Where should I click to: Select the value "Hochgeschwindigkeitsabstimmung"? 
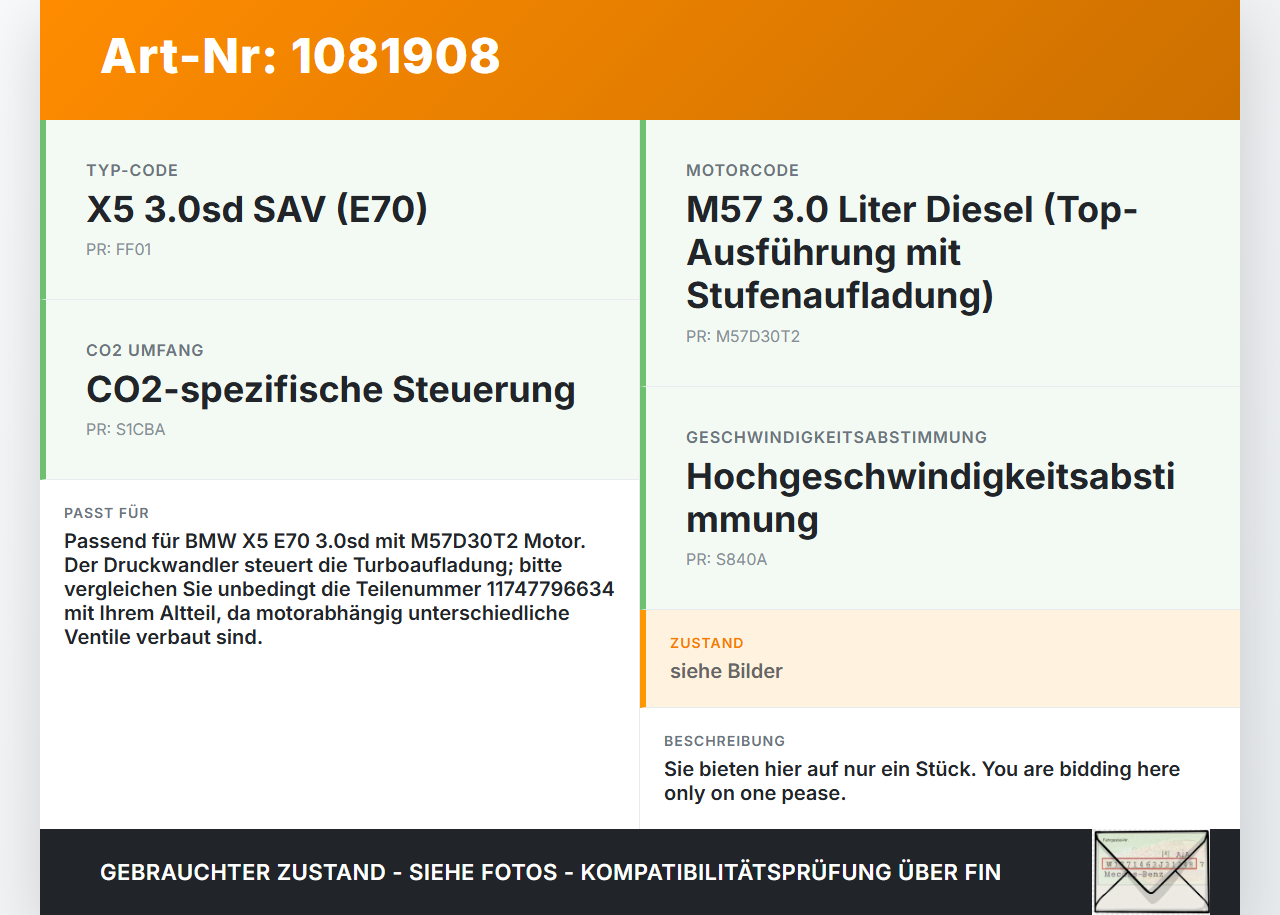(x=930, y=498)
